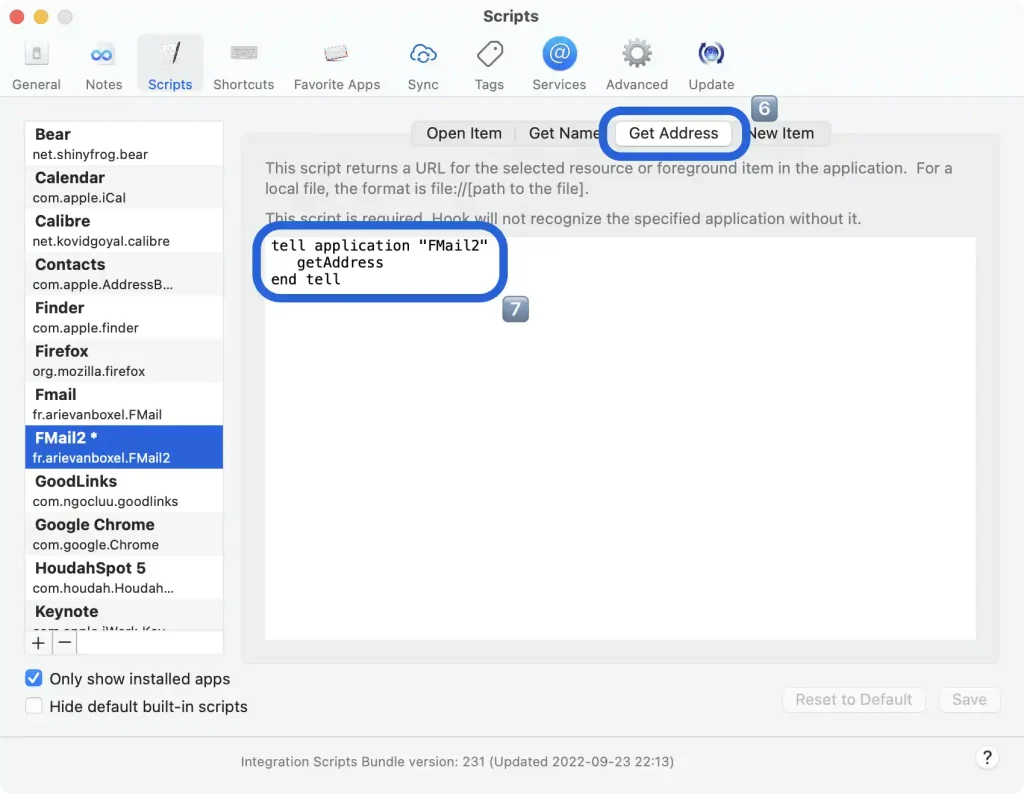Open the Tags preferences pane
Viewport: 1024px width, 794px height.
click(x=489, y=65)
